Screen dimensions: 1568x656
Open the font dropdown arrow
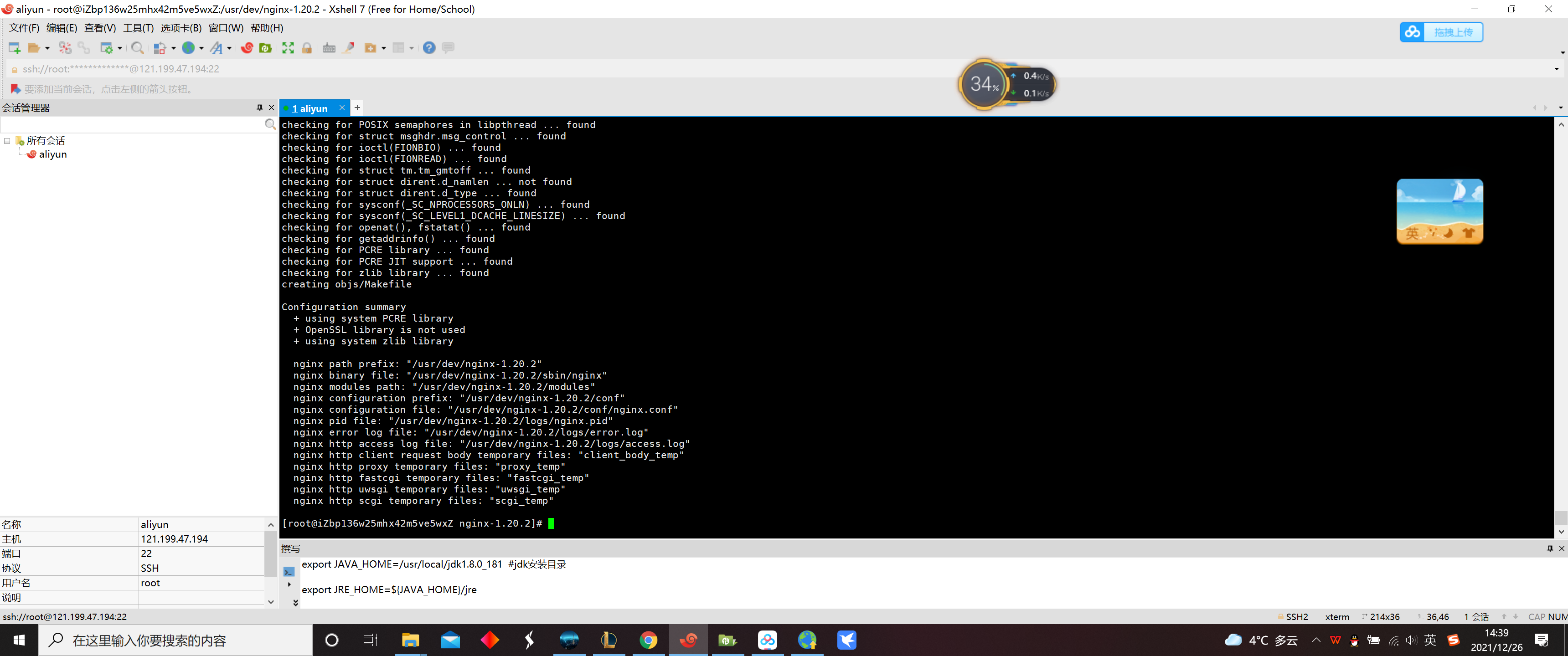(229, 48)
